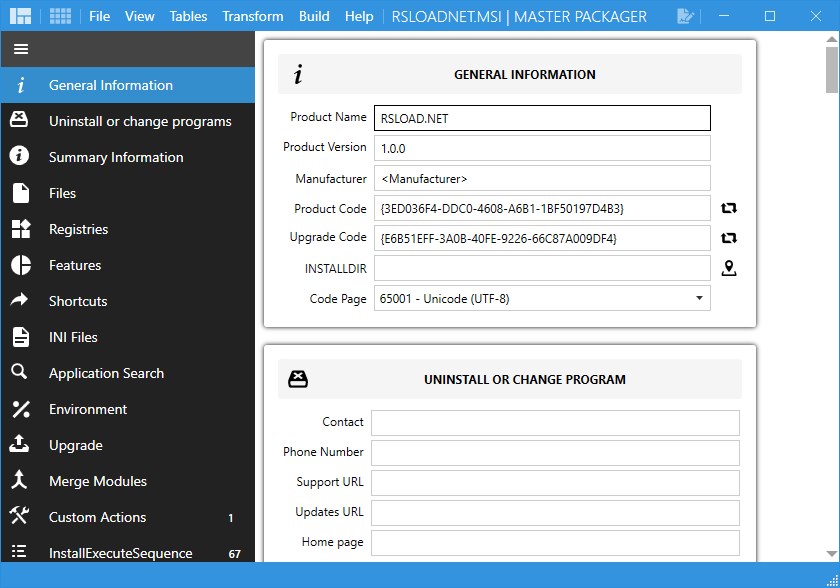Click the General Information header i icon
This screenshot has height=588, width=840.
click(298, 74)
